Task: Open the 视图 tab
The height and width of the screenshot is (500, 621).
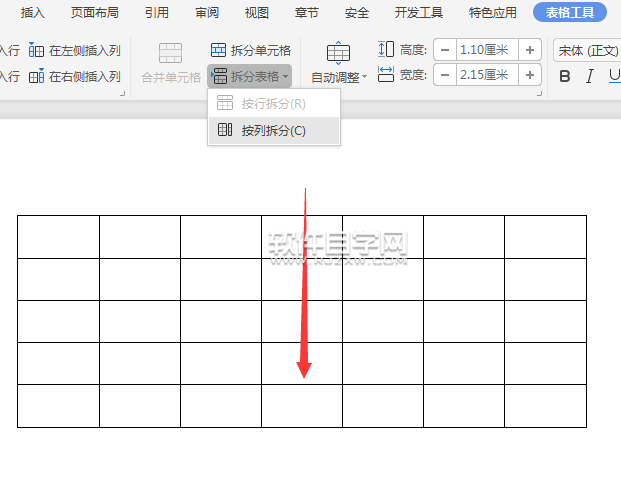Action: coord(257,13)
